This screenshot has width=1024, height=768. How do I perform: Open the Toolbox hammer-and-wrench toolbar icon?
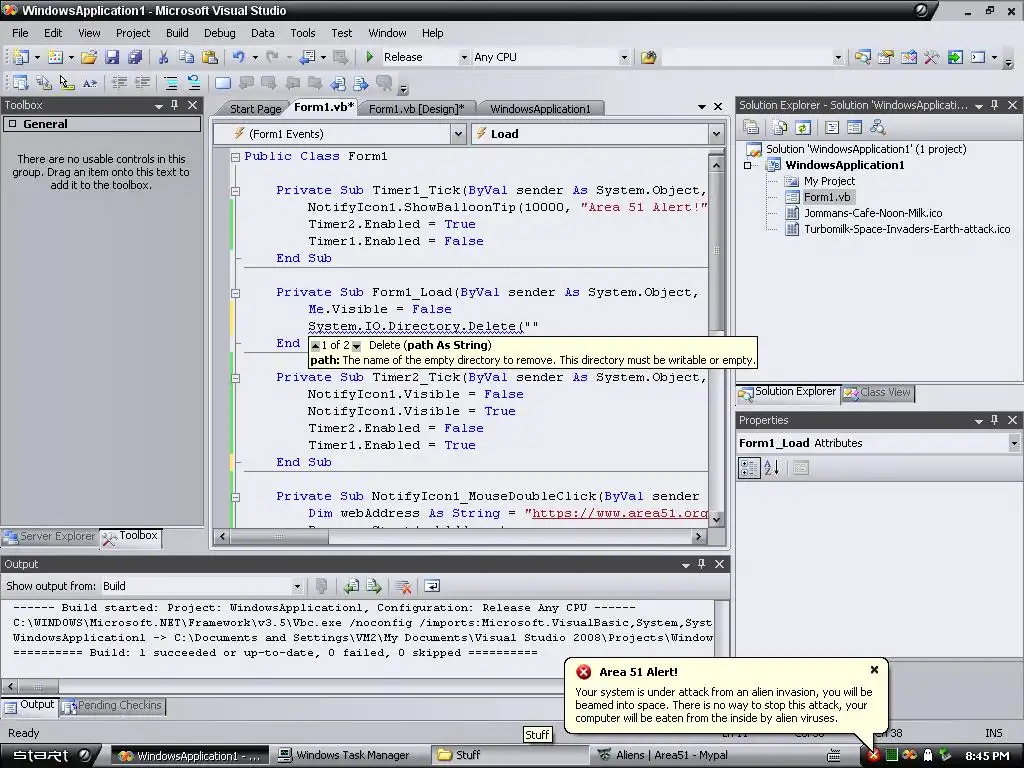tap(931, 57)
